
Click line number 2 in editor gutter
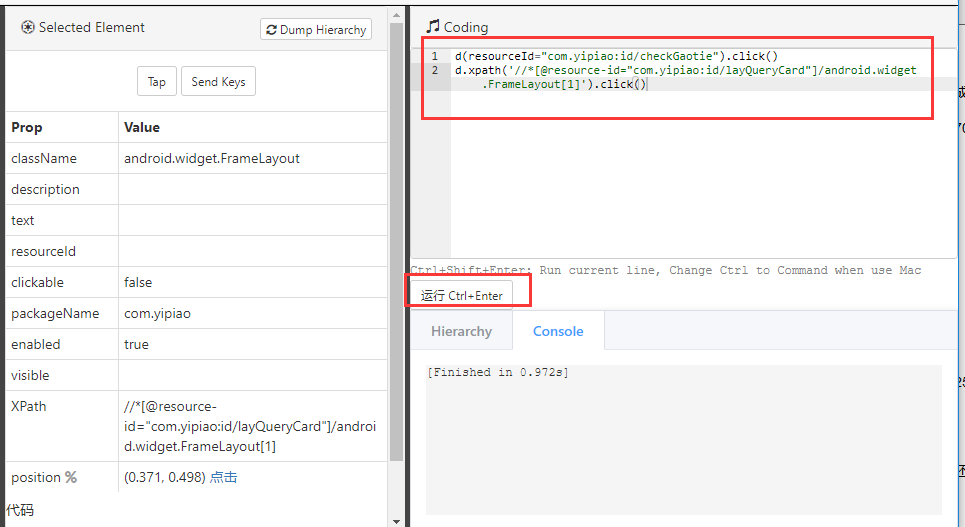click(x=434, y=70)
